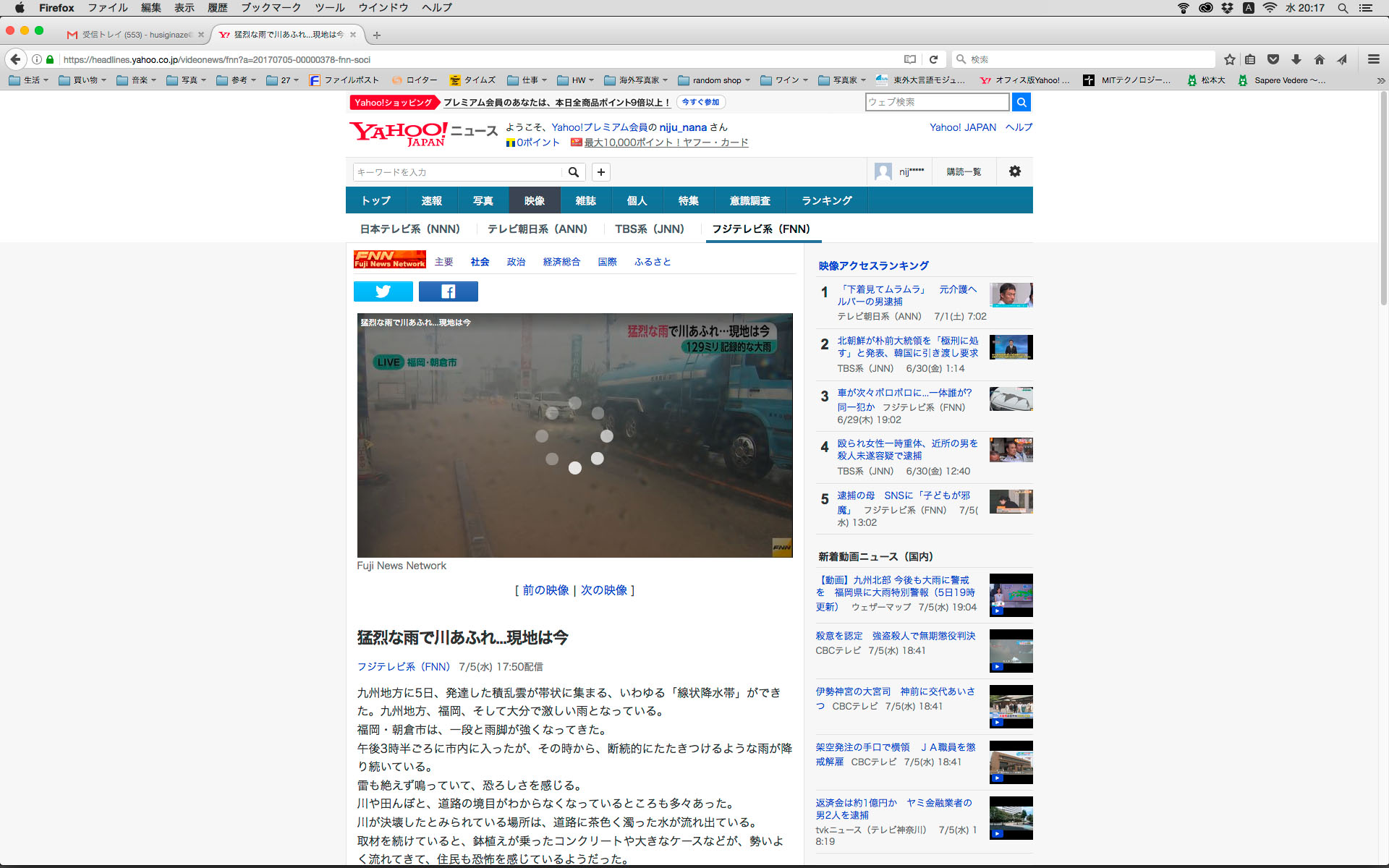Click the キーワードを入力 search field
The image size is (1389, 868).
click(457, 172)
